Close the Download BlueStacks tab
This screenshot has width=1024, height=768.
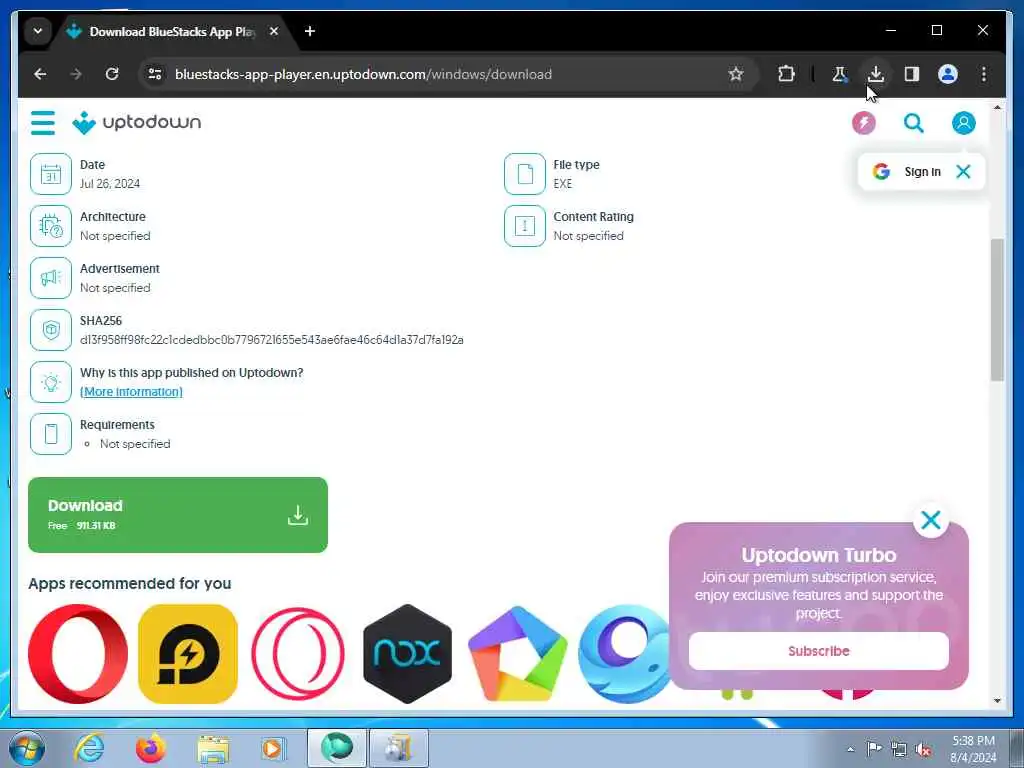coord(274,31)
